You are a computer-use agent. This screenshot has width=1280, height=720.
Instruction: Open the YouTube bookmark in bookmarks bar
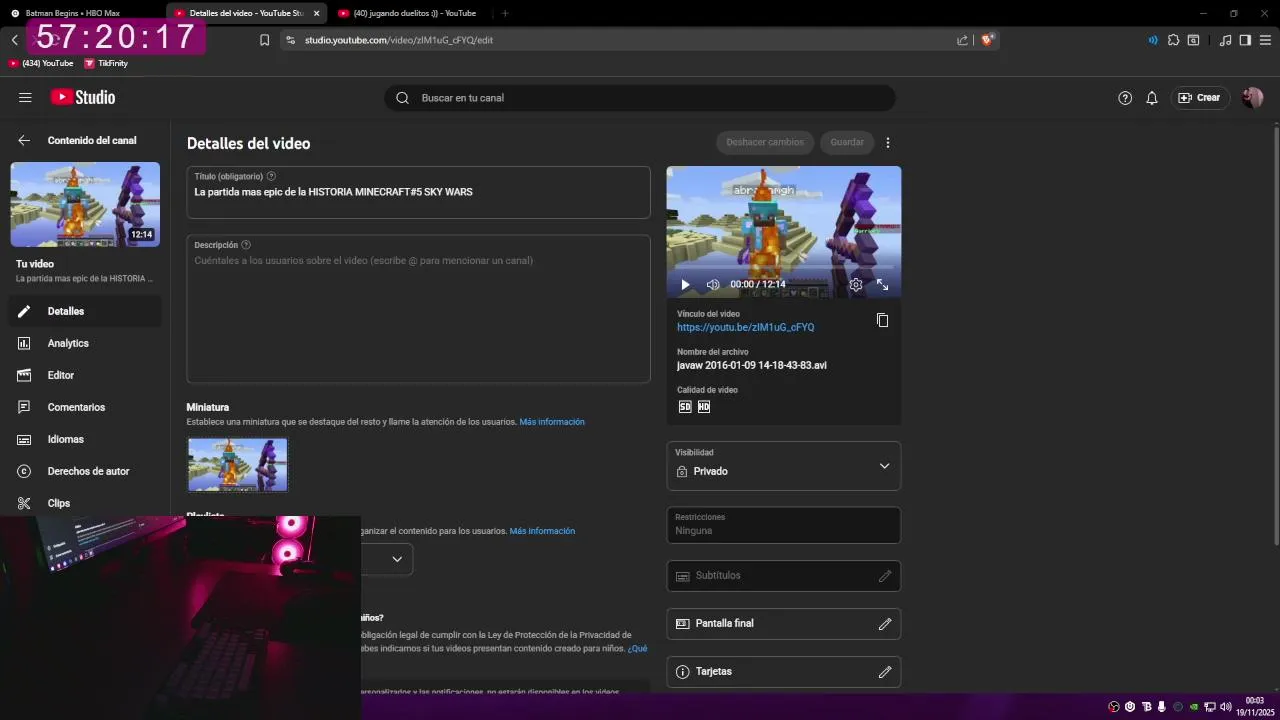41,63
